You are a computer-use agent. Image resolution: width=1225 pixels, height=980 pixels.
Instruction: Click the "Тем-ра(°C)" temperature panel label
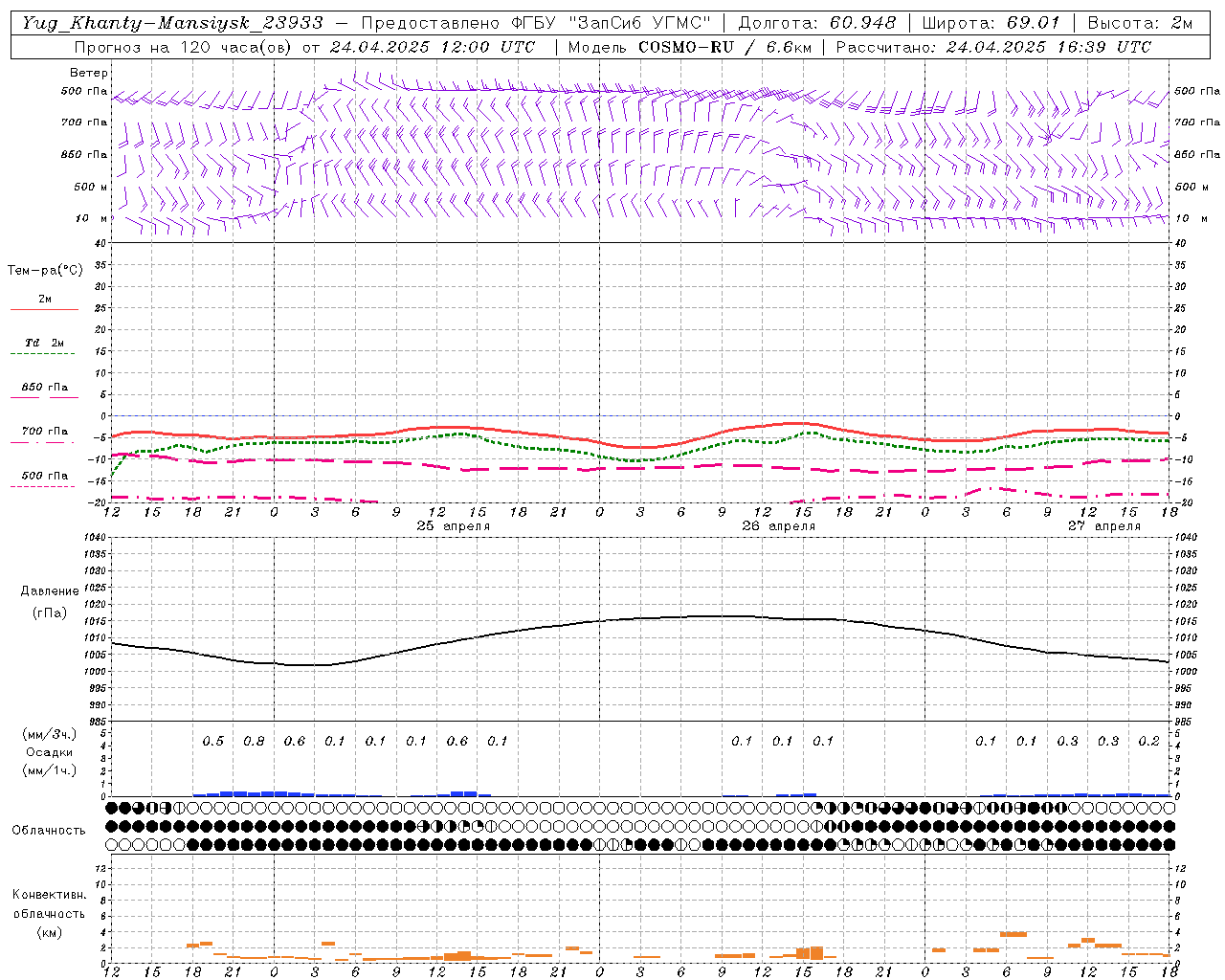[x=45, y=271]
